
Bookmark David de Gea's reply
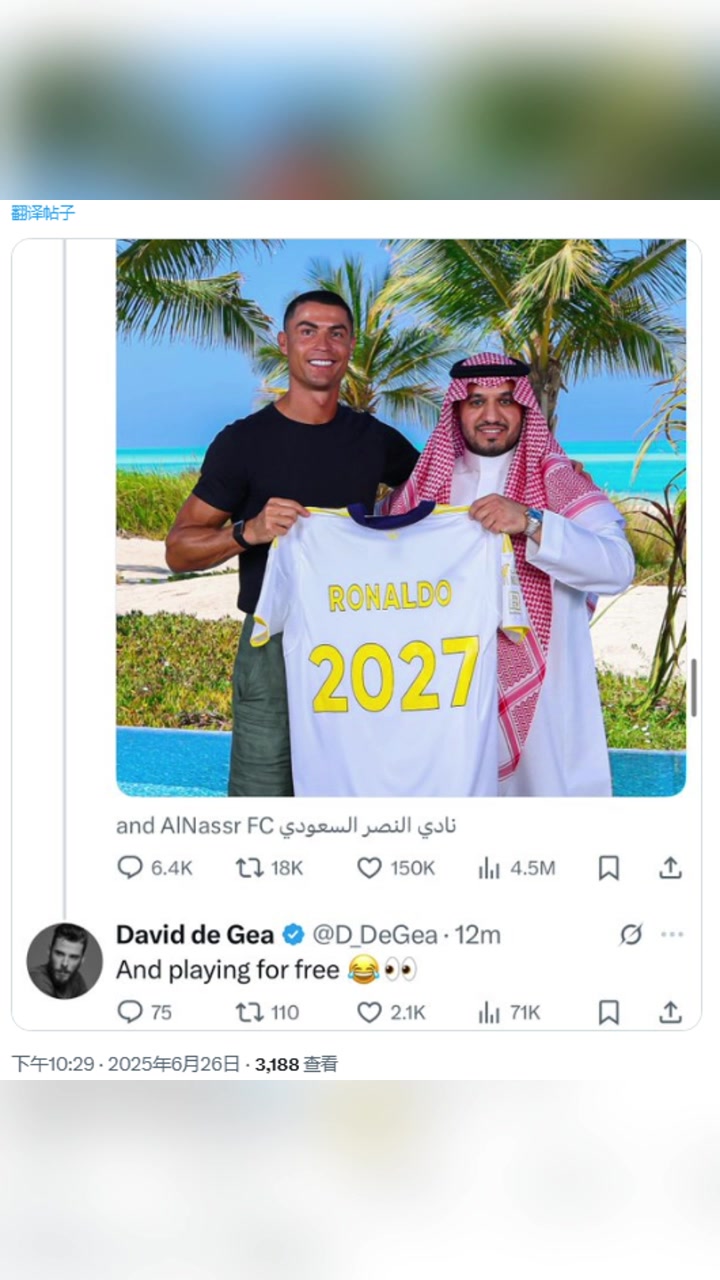click(608, 1012)
